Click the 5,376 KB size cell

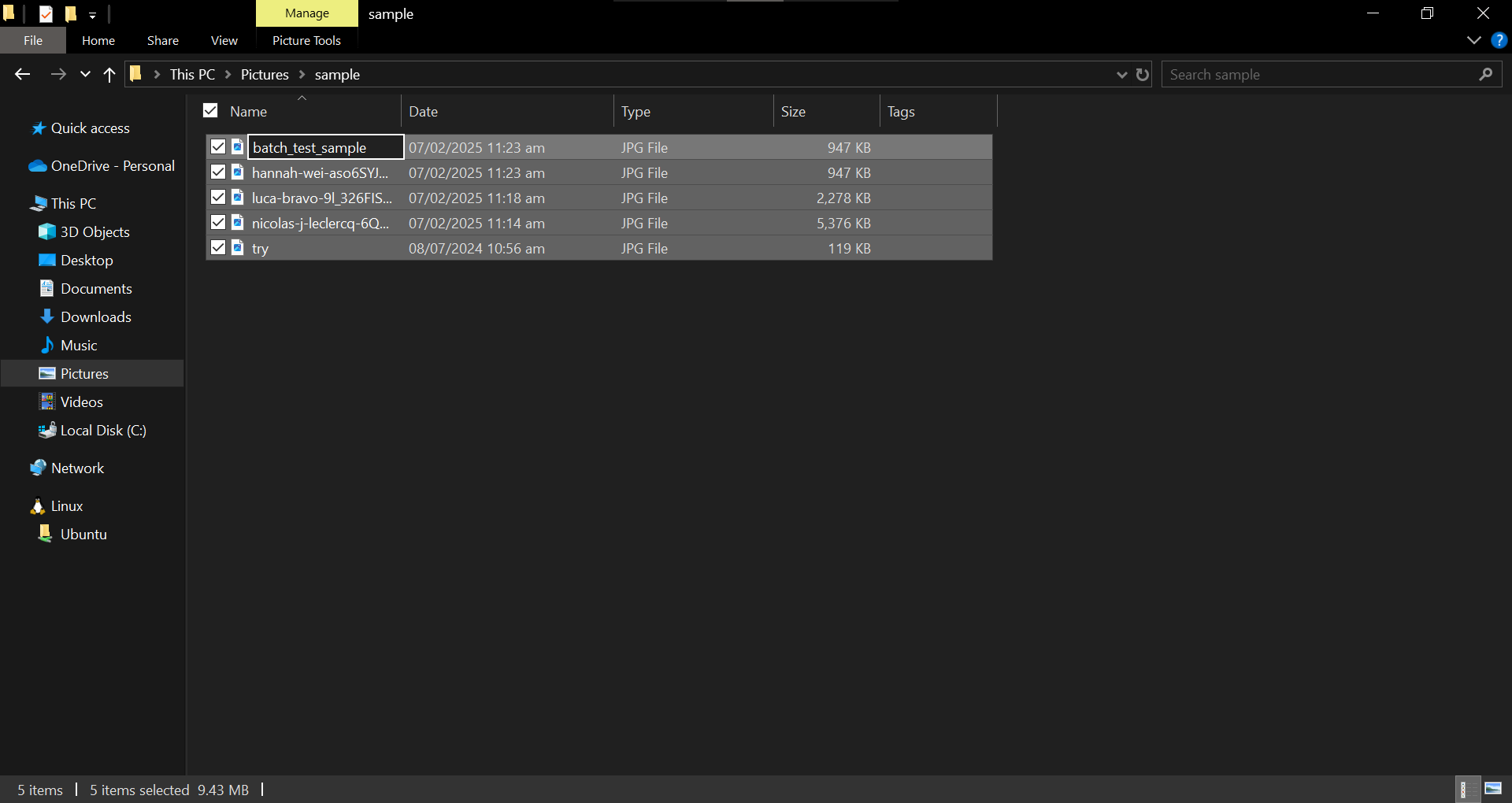coord(843,223)
